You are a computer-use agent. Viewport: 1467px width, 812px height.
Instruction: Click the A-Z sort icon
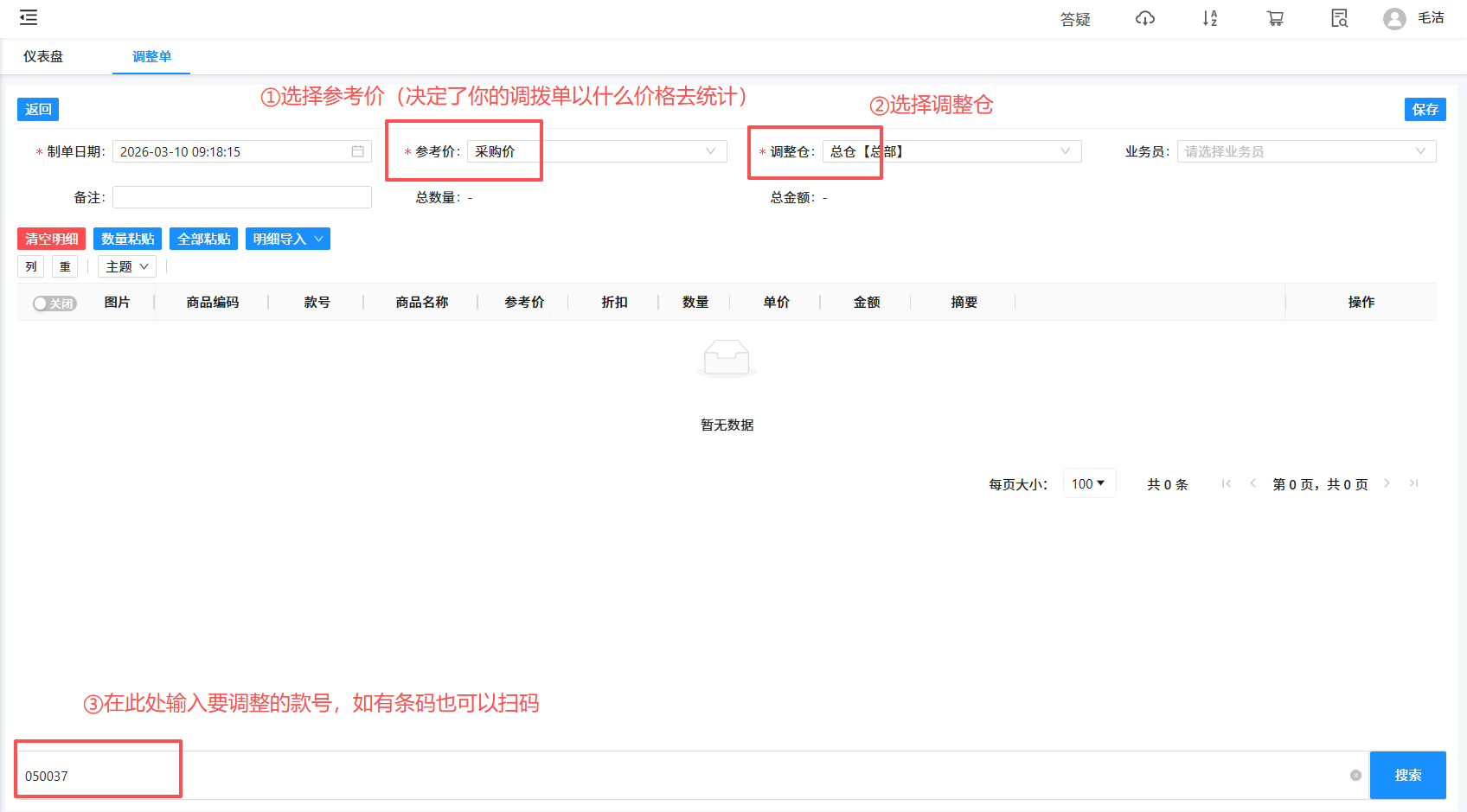pyautogui.click(x=1209, y=18)
